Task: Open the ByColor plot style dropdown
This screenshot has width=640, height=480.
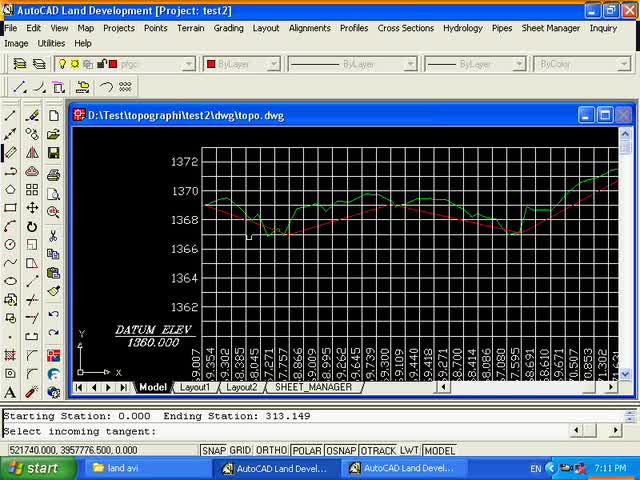Action: pos(624,64)
